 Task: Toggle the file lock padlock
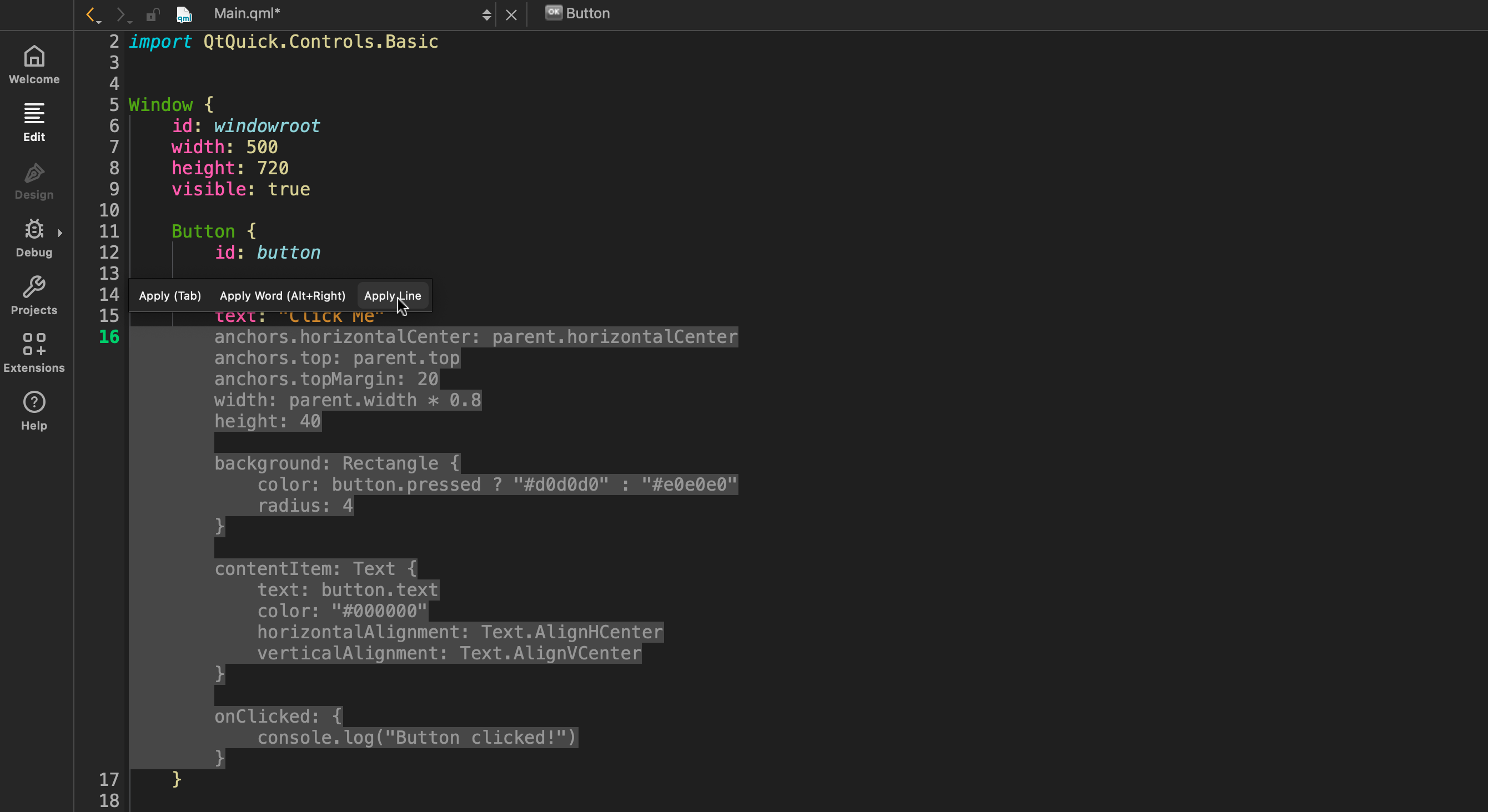pyautogui.click(x=153, y=14)
